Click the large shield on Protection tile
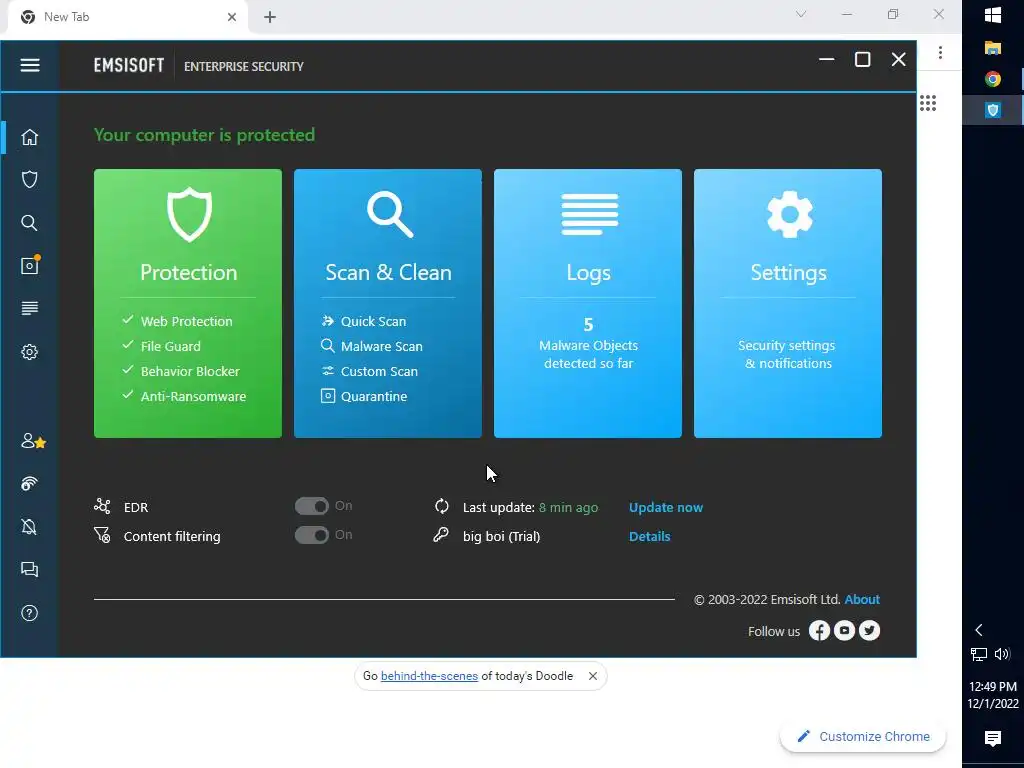The image size is (1024, 768). [x=189, y=214]
